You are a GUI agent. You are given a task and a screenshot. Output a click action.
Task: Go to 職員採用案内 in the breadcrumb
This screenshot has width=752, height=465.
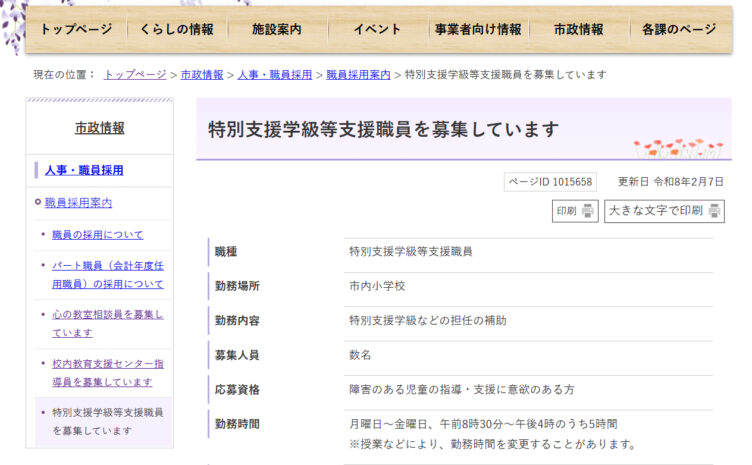358,75
